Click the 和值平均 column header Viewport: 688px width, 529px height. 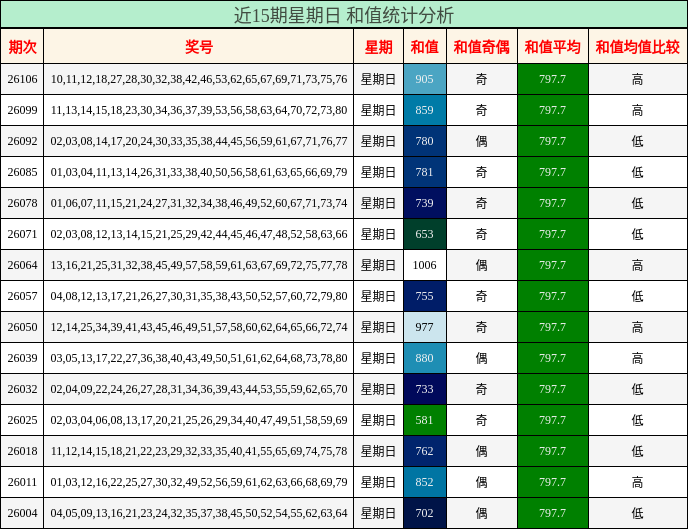pos(552,46)
